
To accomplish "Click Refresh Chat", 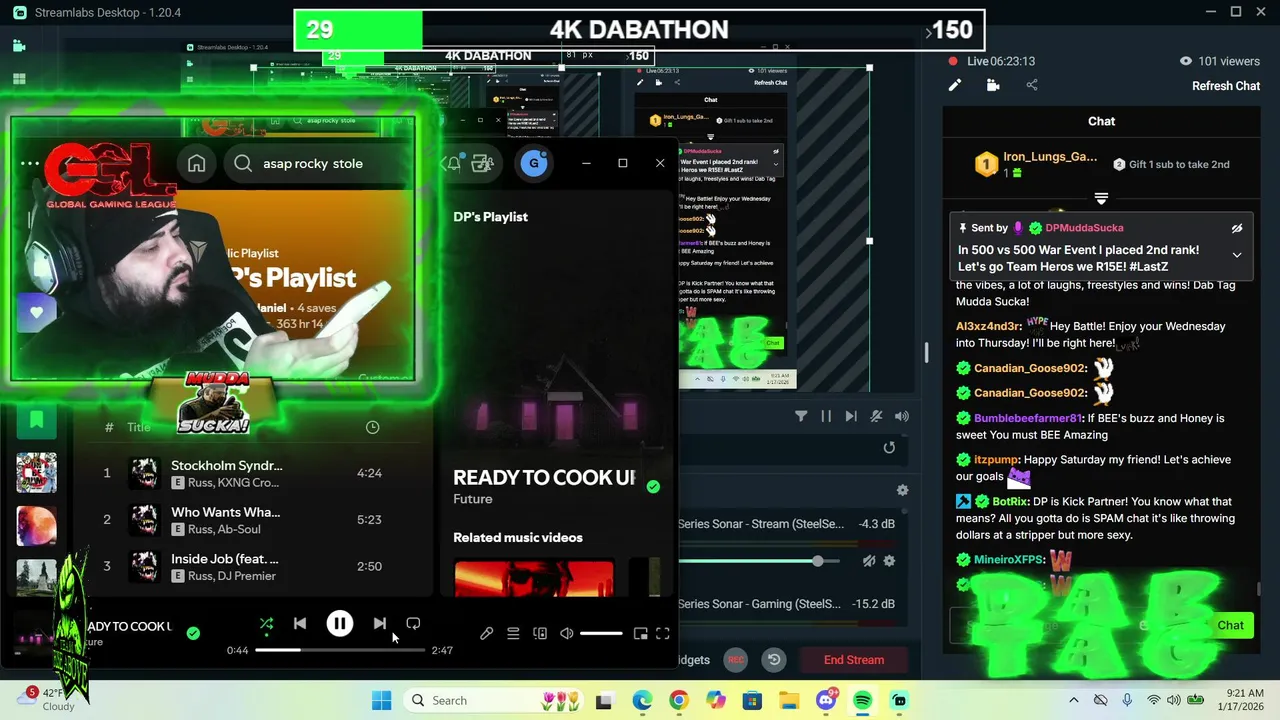I will (x=1225, y=86).
